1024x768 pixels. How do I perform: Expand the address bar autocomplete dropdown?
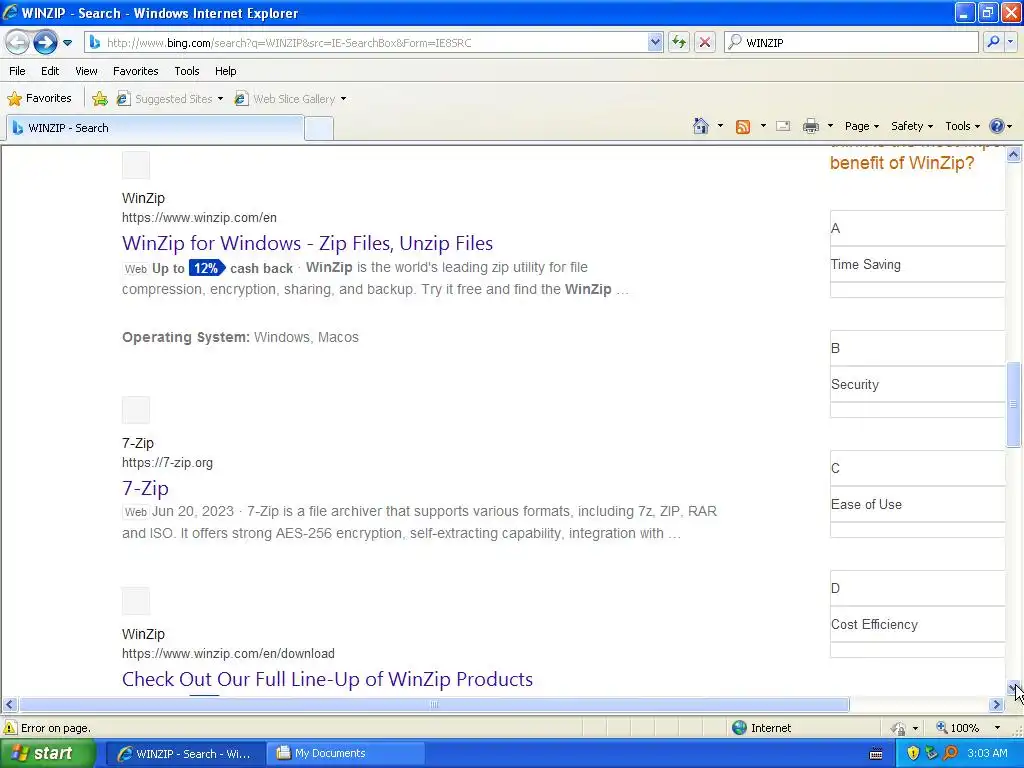click(655, 42)
